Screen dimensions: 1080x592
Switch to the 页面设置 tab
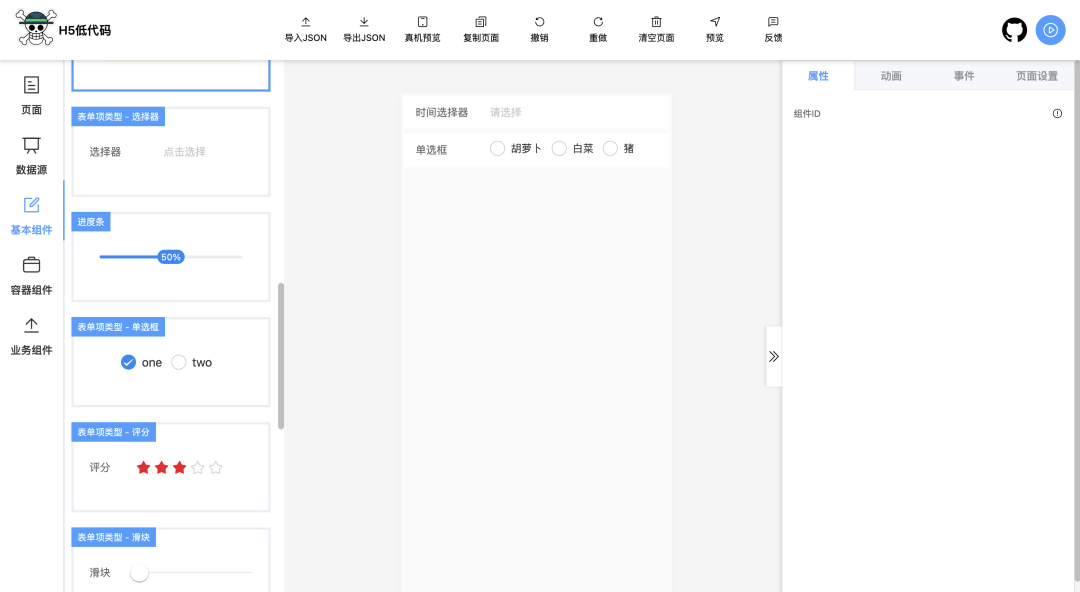coord(1037,76)
